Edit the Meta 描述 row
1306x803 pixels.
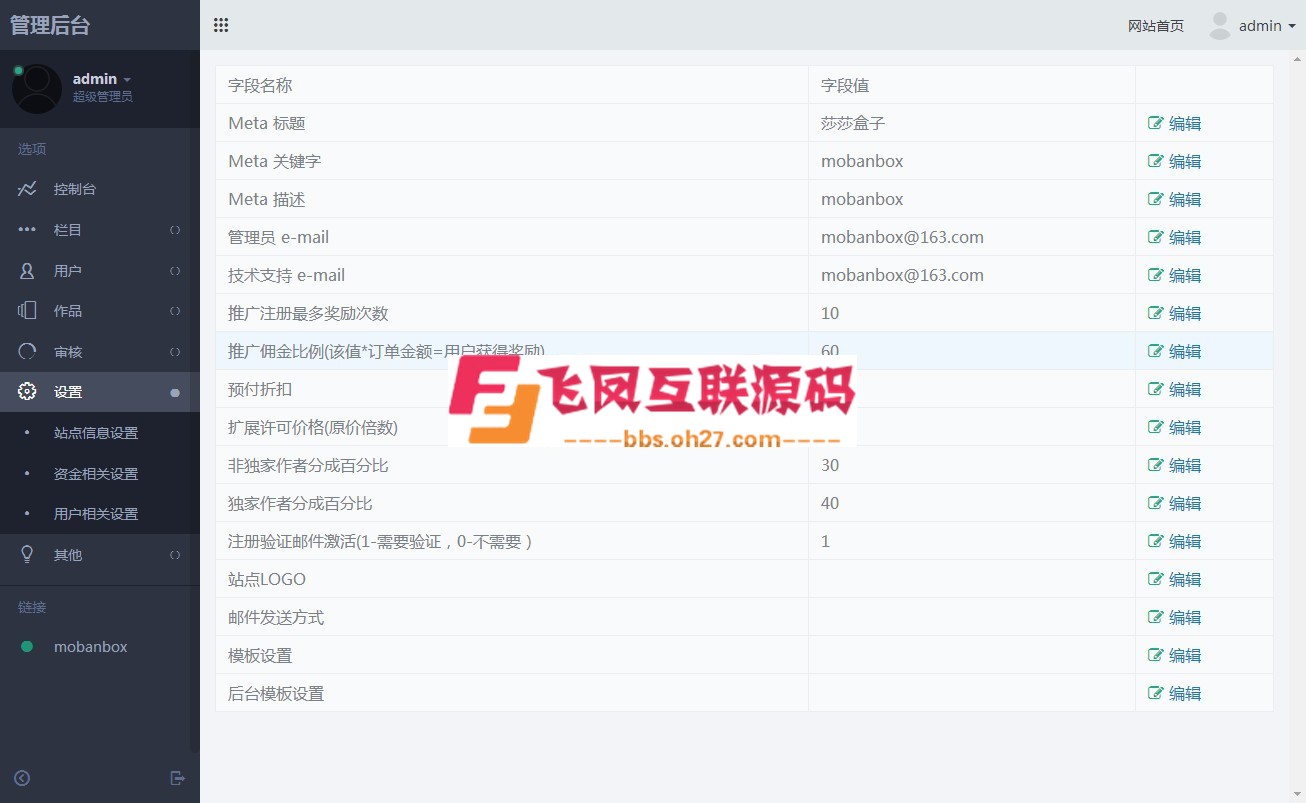pyautogui.click(x=1175, y=199)
